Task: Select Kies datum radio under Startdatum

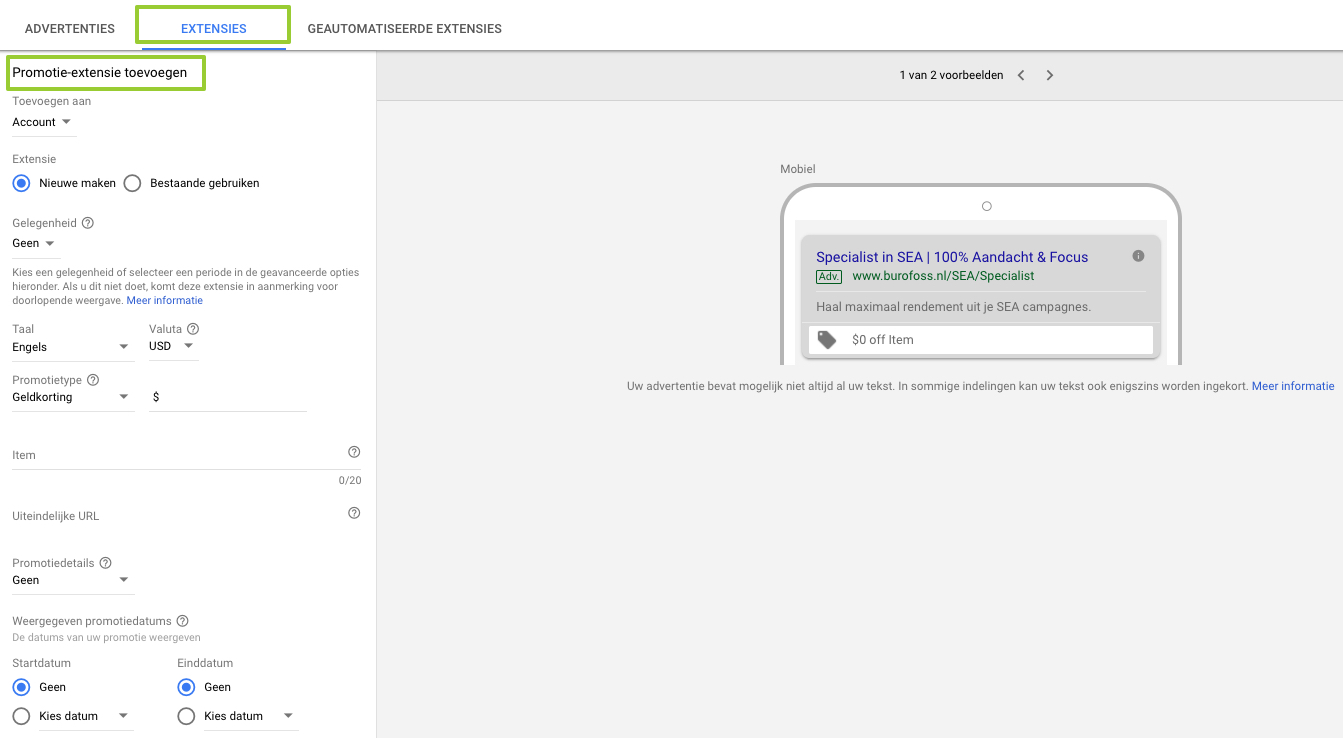Action: click(21, 716)
